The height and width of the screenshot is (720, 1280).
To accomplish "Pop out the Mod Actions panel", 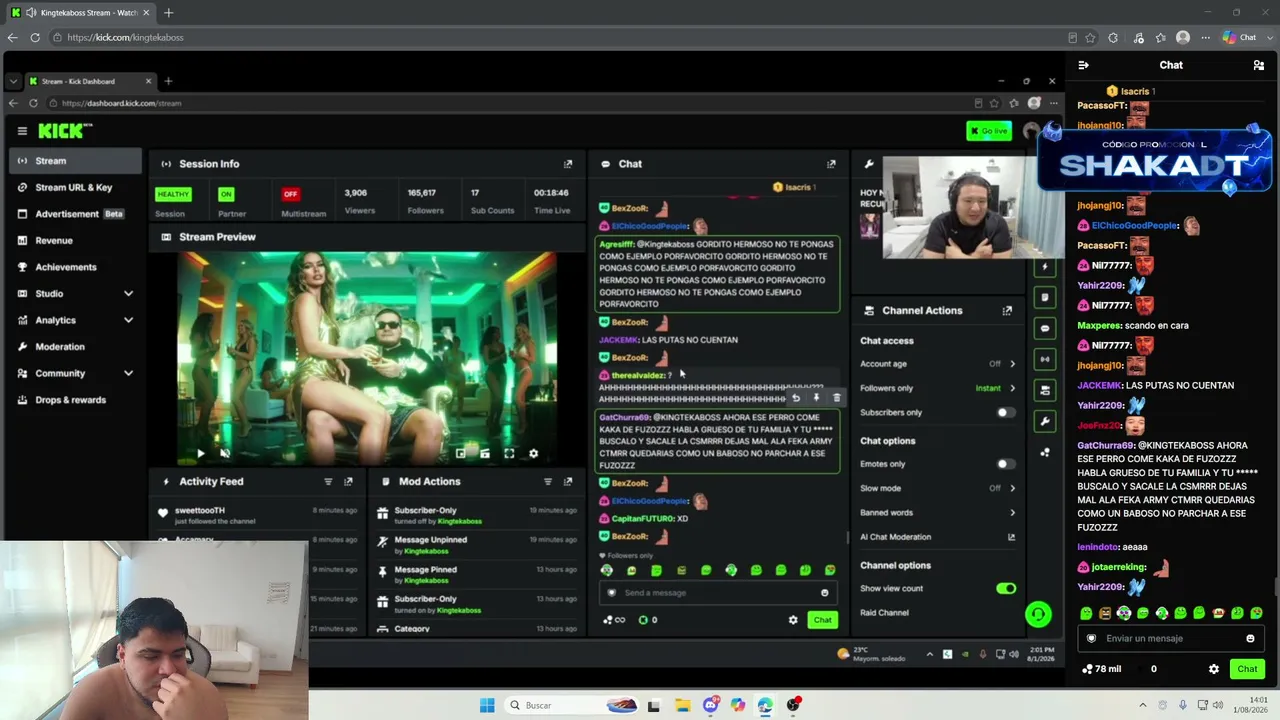I will [x=568, y=482].
